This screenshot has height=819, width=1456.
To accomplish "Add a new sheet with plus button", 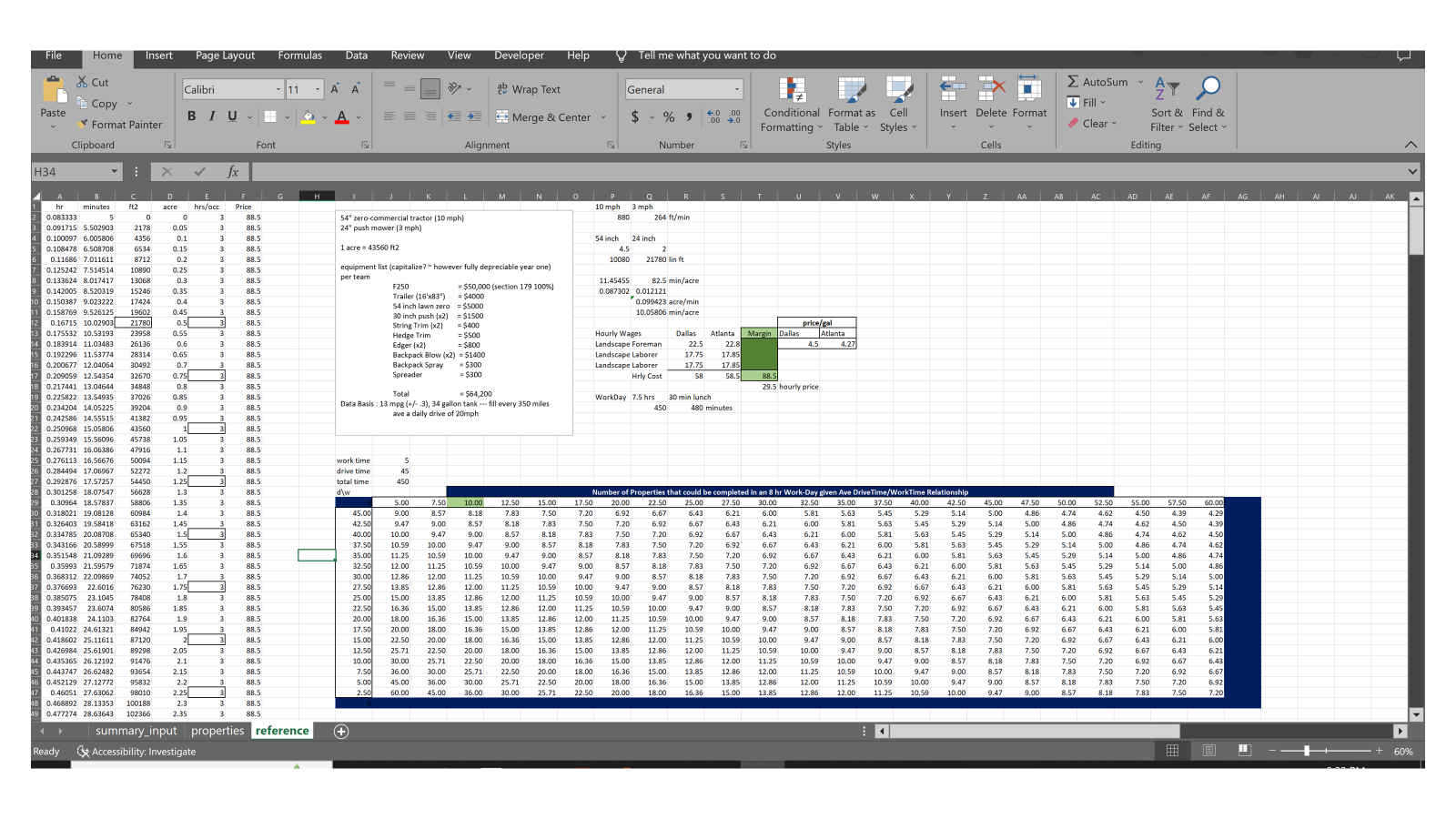I will [341, 732].
